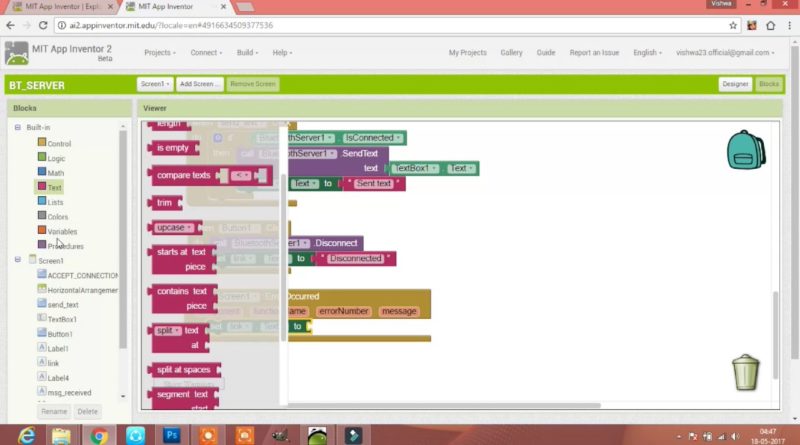Open the account email dropdown
The width and height of the screenshot is (800, 445).
pos(725,53)
